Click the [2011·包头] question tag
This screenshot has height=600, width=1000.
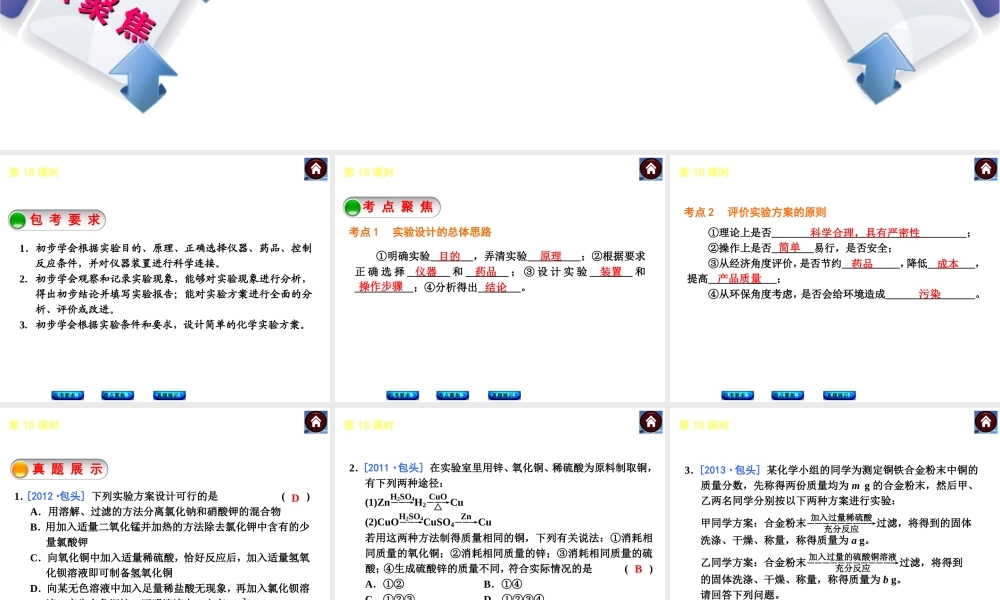pyautogui.click(x=393, y=467)
